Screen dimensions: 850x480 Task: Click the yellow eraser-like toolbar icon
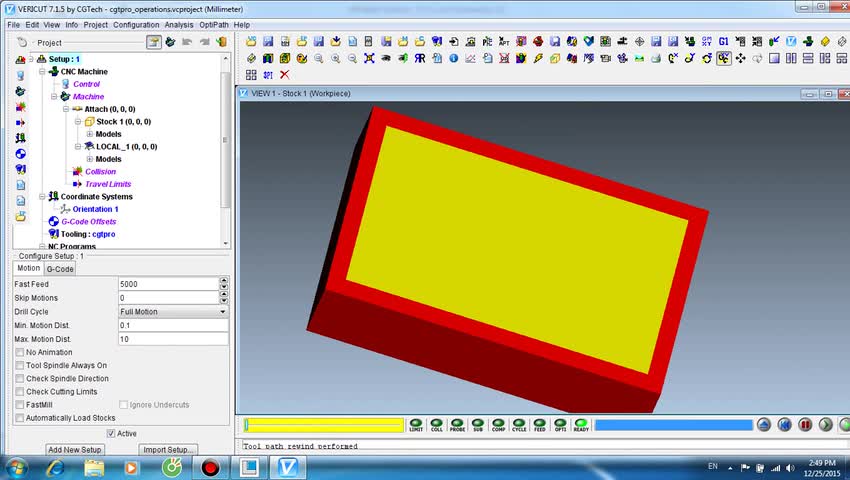825,41
